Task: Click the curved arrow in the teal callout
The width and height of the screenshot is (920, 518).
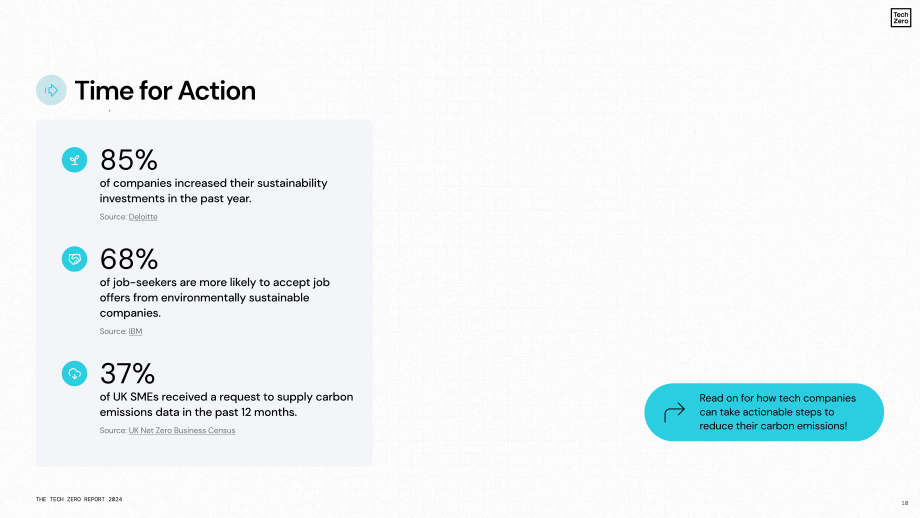Action: pos(674,412)
